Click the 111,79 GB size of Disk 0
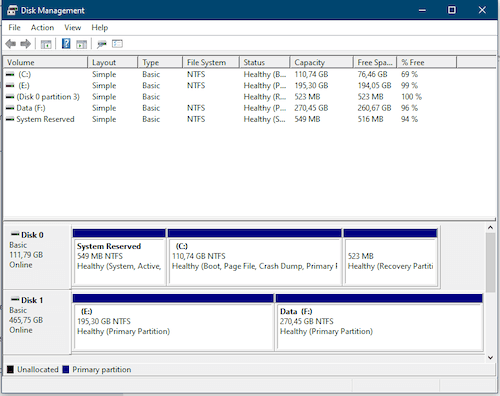The image size is (500, 396). (26, 255)
